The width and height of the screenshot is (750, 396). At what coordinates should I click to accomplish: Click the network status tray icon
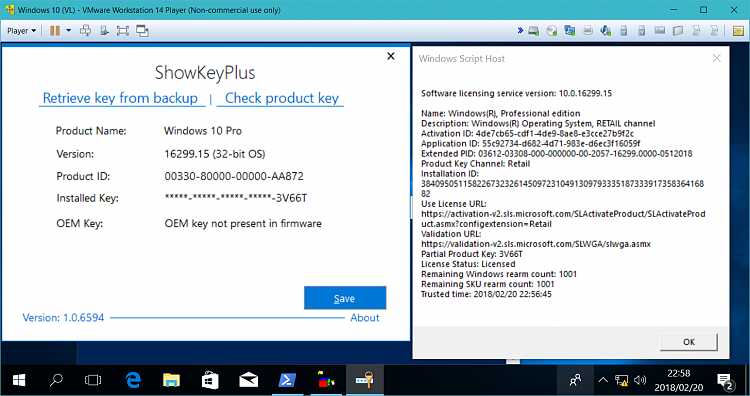coord(621,380)
